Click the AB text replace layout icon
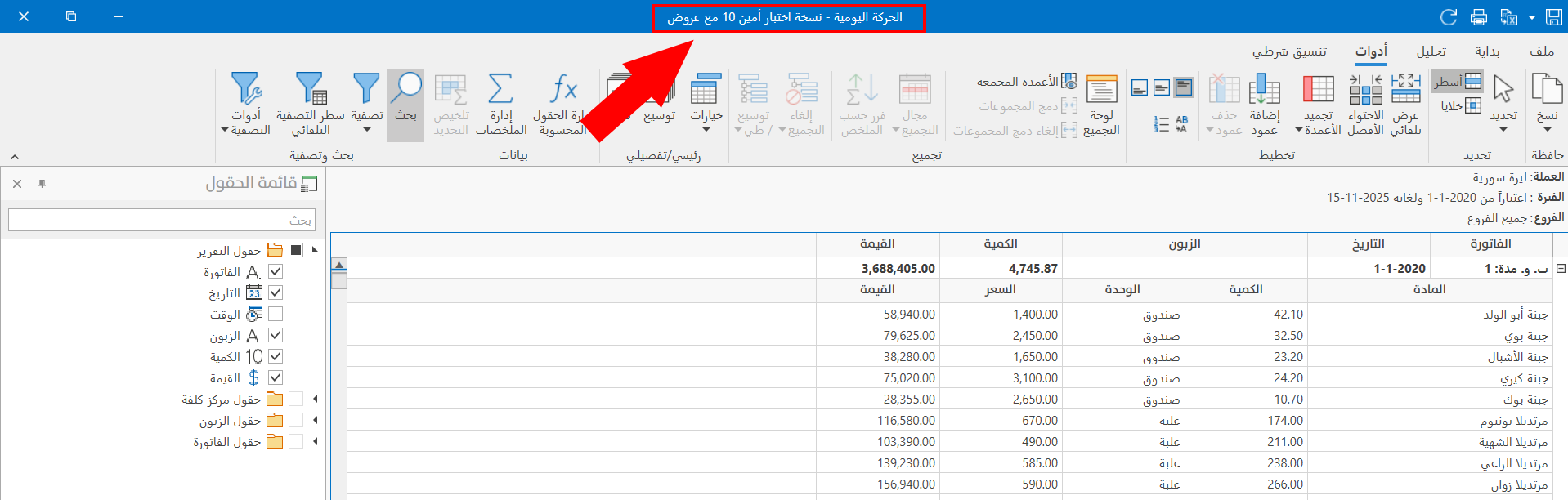Screen dimensions: 1568x500 coord(1181,124)
